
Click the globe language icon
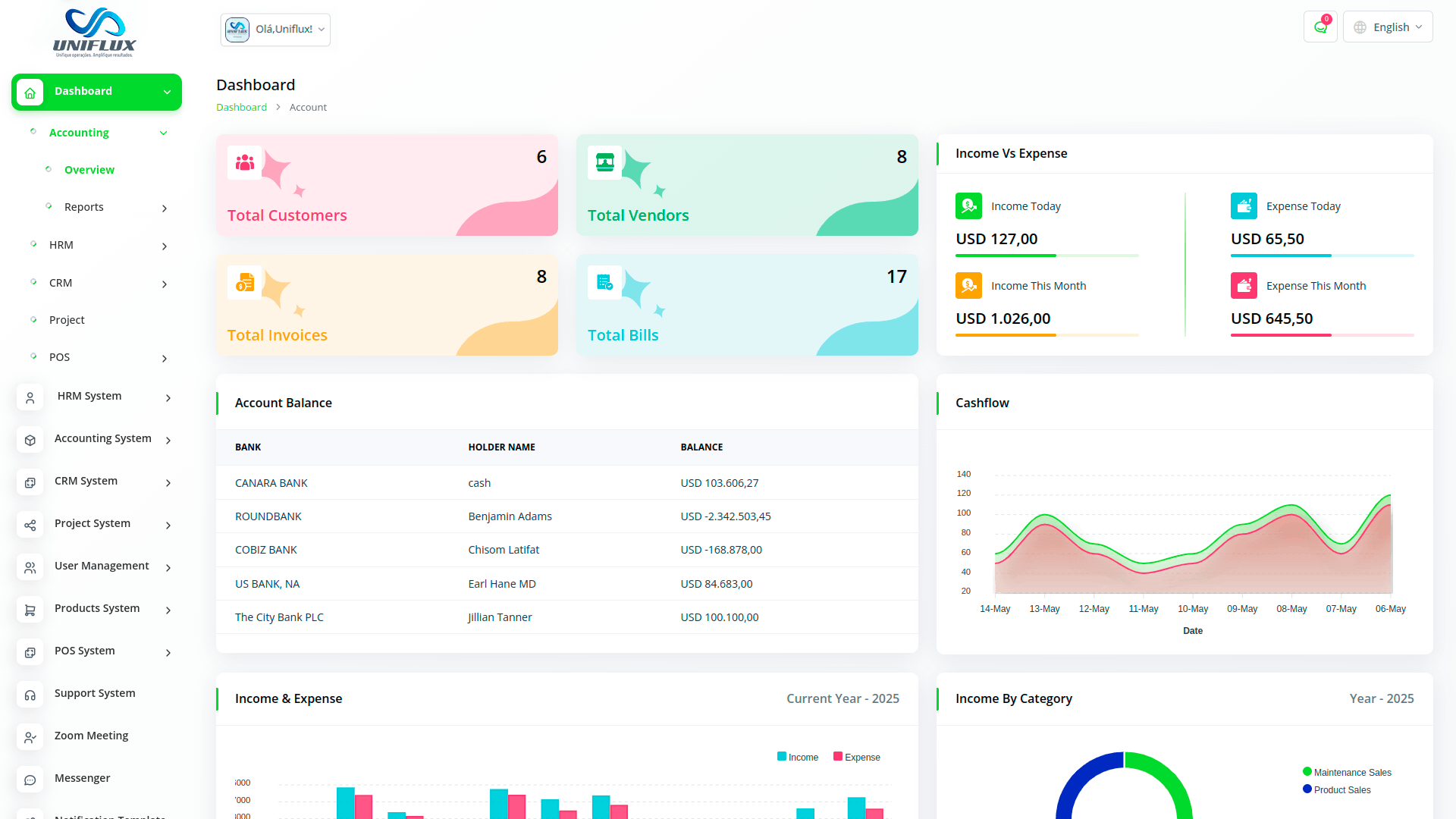point(1360,27)
